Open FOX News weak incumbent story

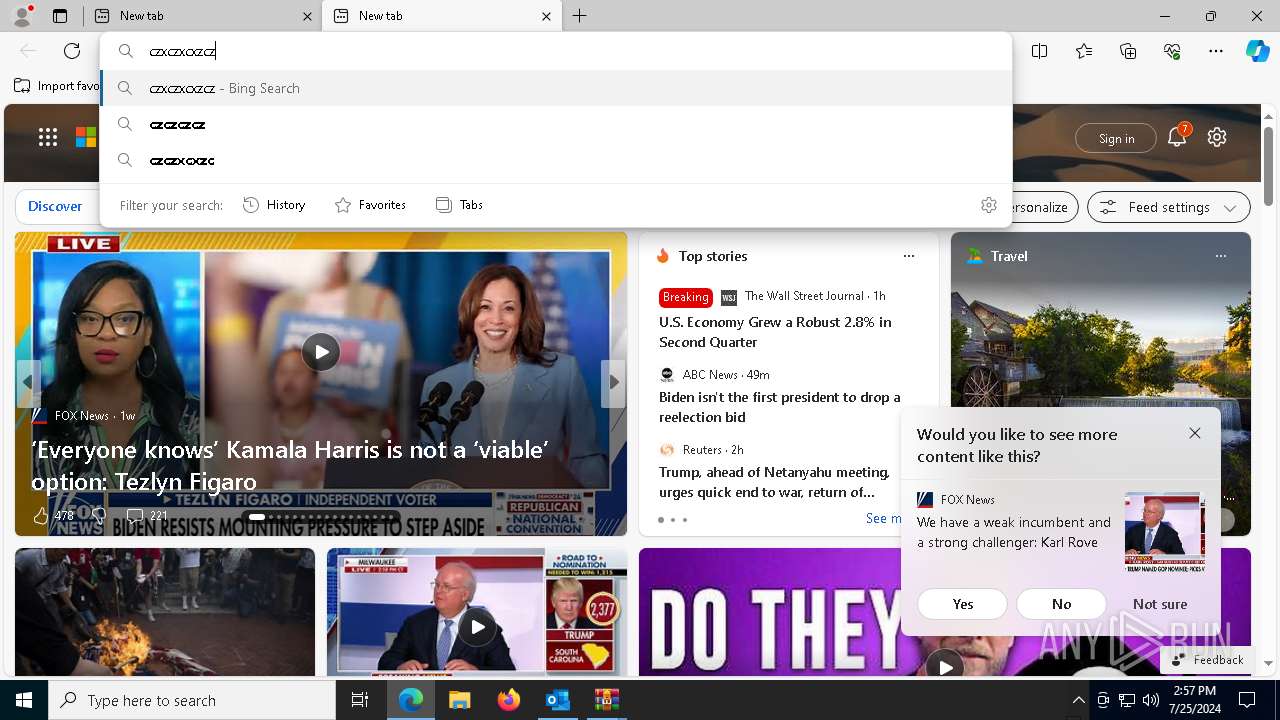tap(1014, 532)
